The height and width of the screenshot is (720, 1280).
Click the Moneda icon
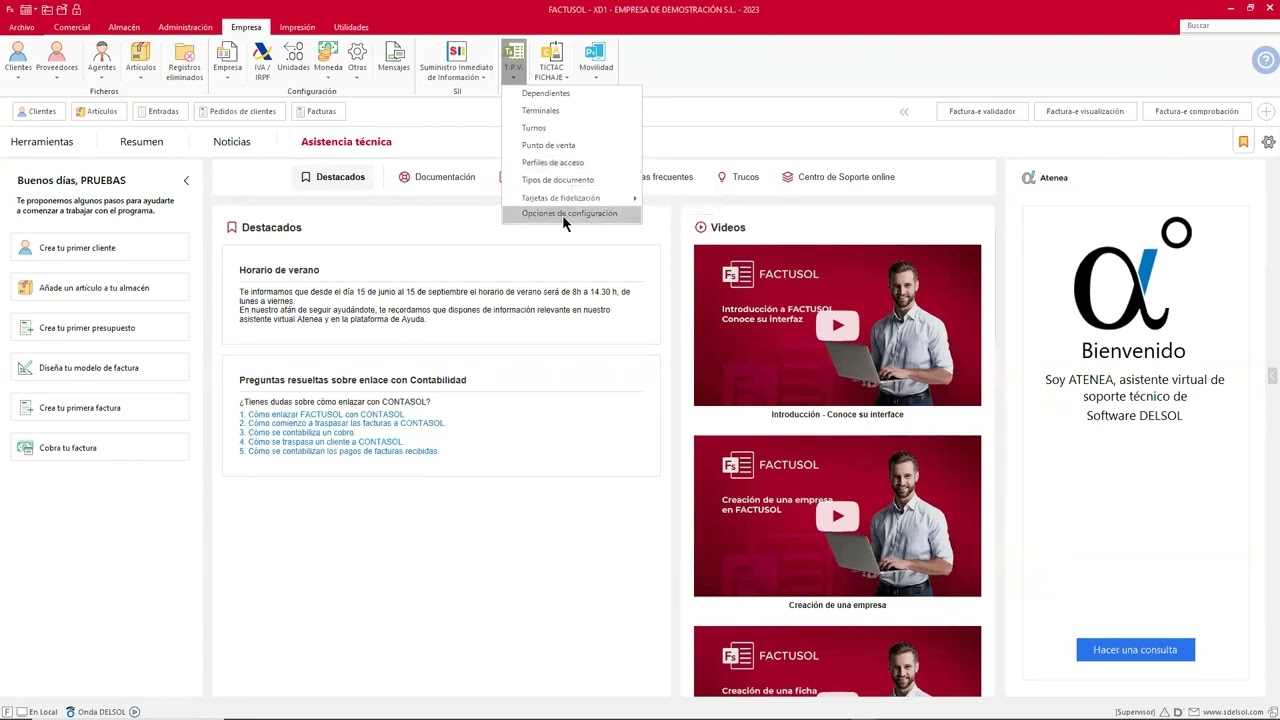coord(328,52)
